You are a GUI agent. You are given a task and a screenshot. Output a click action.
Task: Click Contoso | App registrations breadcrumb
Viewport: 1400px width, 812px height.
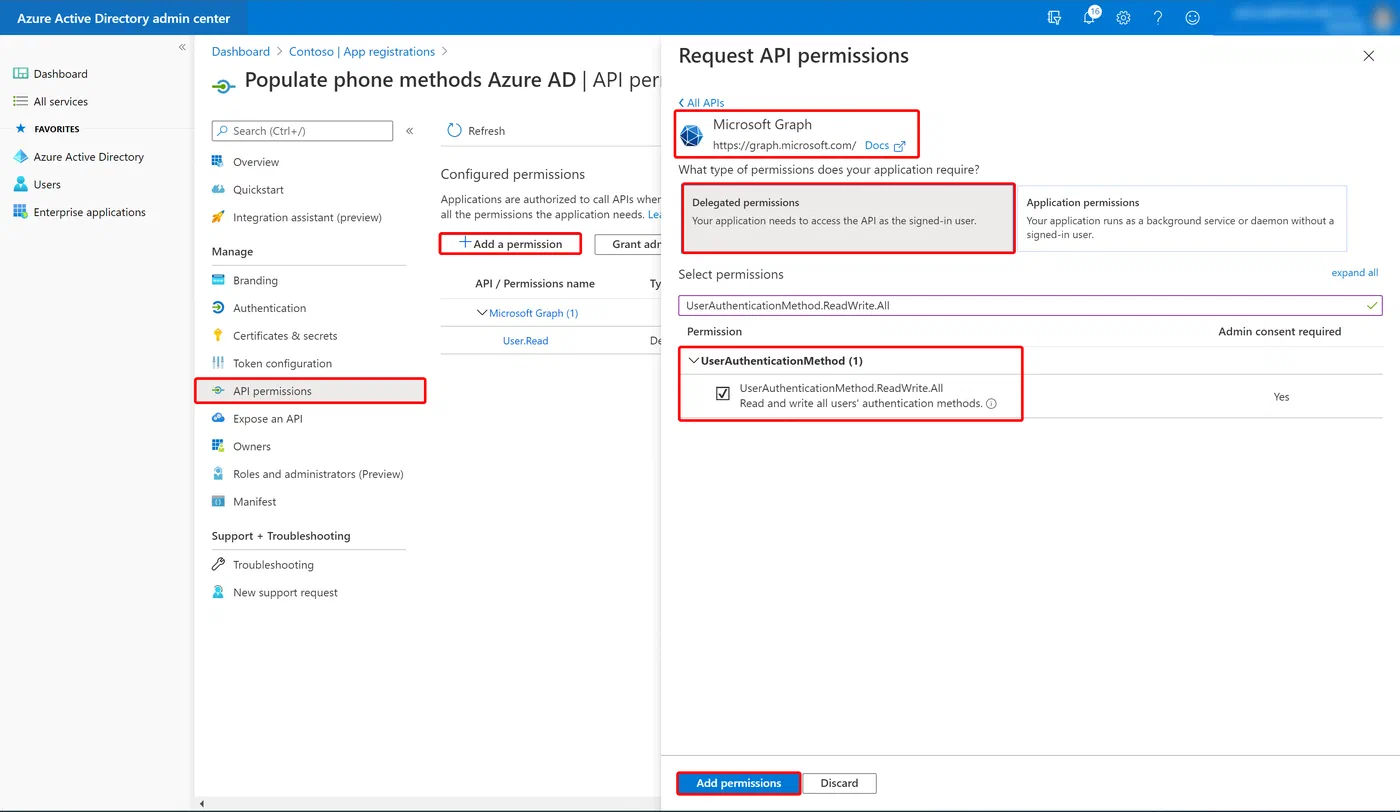coord(362,51)
